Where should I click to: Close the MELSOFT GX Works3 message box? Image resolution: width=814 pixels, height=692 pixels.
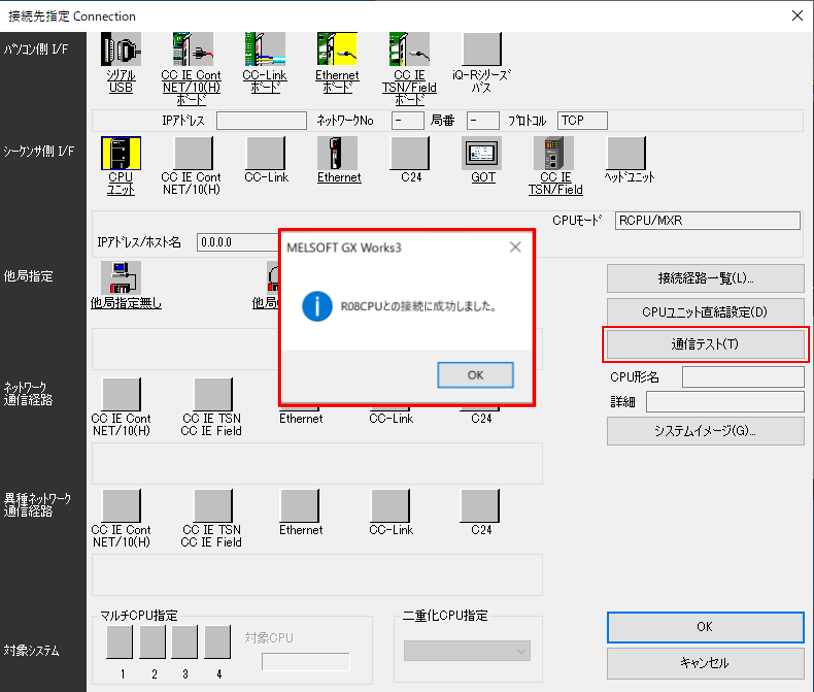515,246
